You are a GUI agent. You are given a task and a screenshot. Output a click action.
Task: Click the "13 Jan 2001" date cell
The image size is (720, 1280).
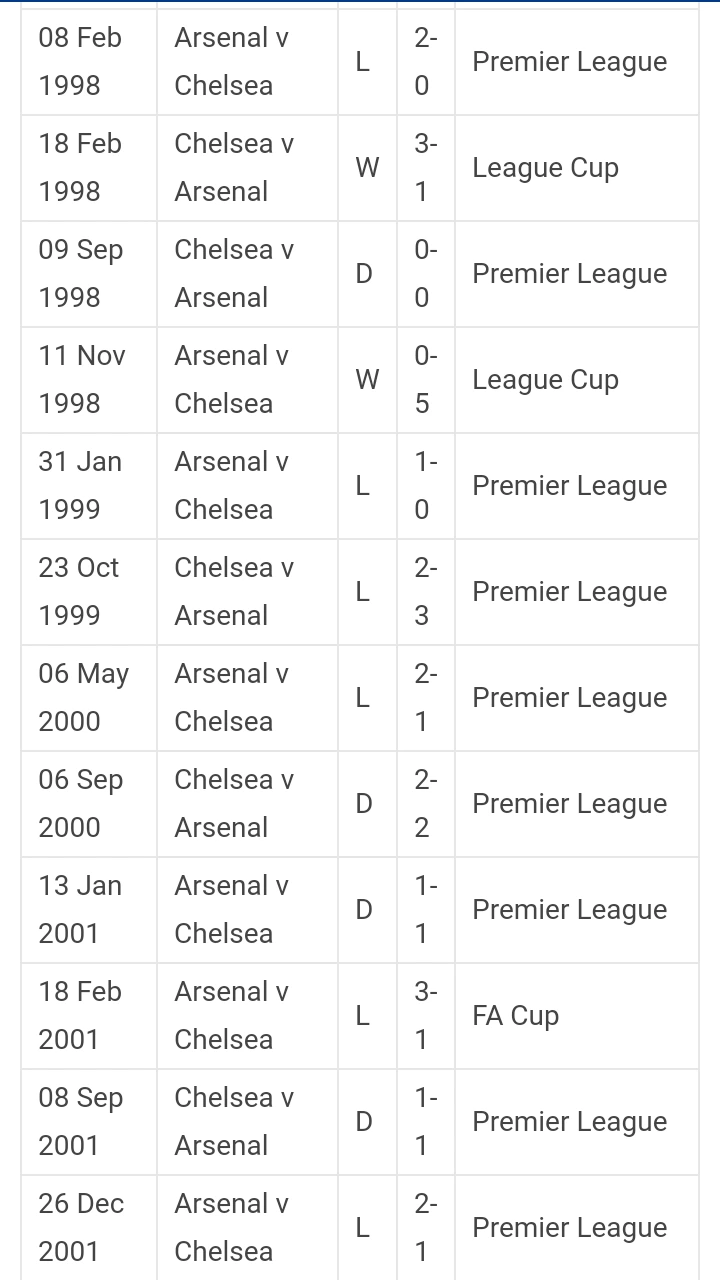pyautogui.click(x=81, y=910)
